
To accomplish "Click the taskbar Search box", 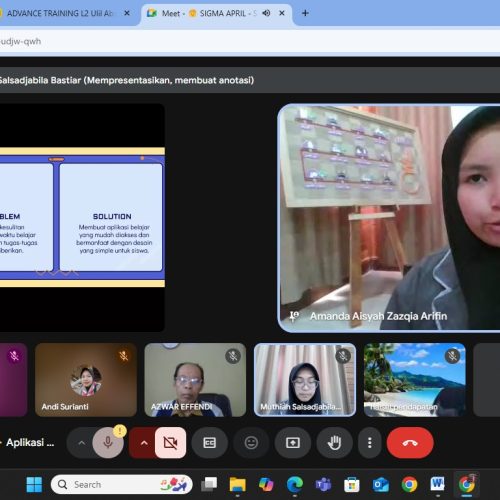I will click(122, 484).
